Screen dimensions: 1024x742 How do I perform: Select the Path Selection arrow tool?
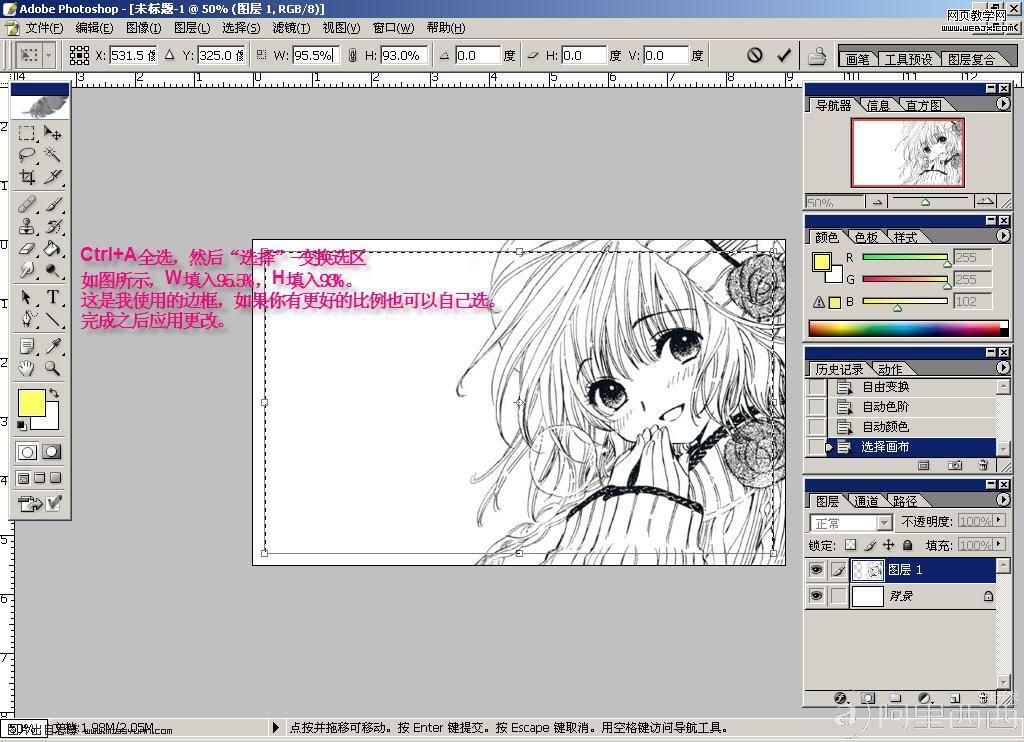pyautogui.click(x=27, y=297)
